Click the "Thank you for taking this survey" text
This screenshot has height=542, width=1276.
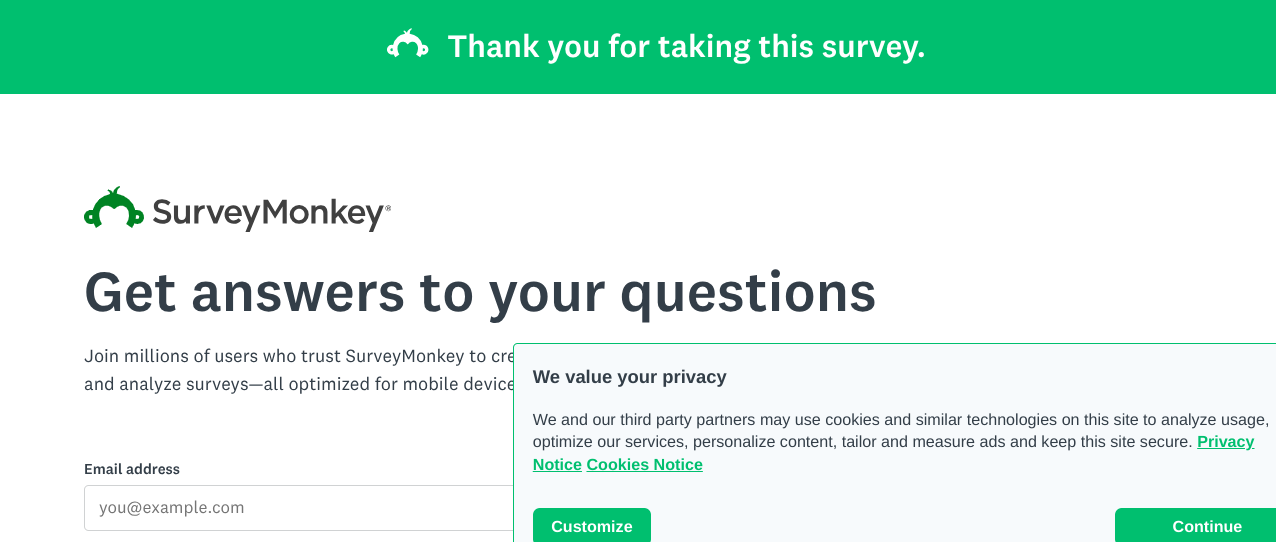pyautogui.click(x=686, y=46)
